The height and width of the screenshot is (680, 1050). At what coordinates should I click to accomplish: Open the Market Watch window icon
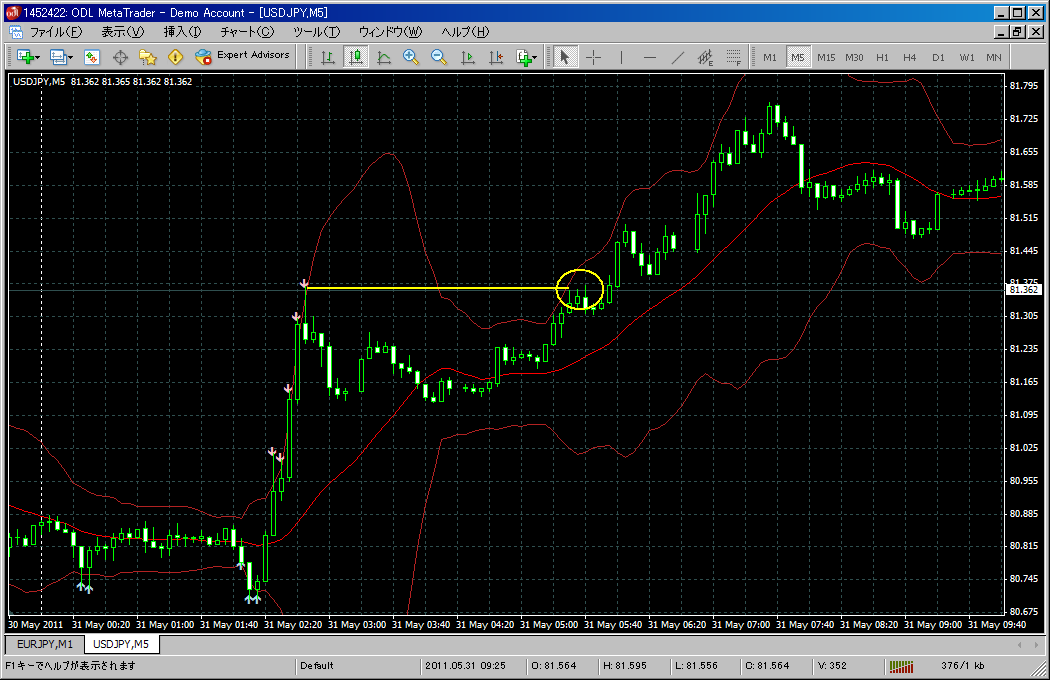[x=91, y=57]
